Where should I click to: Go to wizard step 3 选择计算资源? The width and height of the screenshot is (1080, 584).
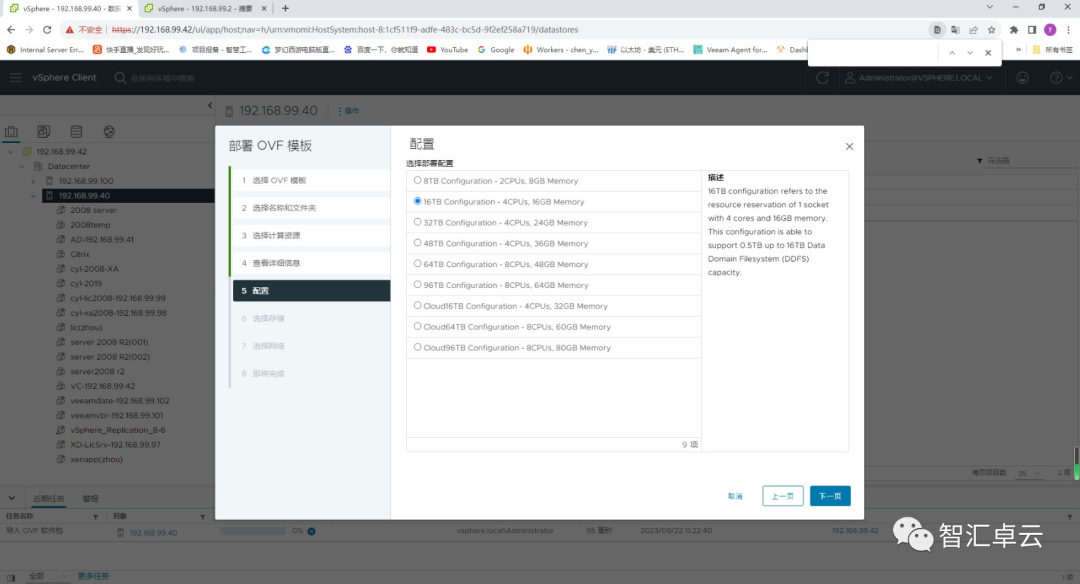[311, 236]
